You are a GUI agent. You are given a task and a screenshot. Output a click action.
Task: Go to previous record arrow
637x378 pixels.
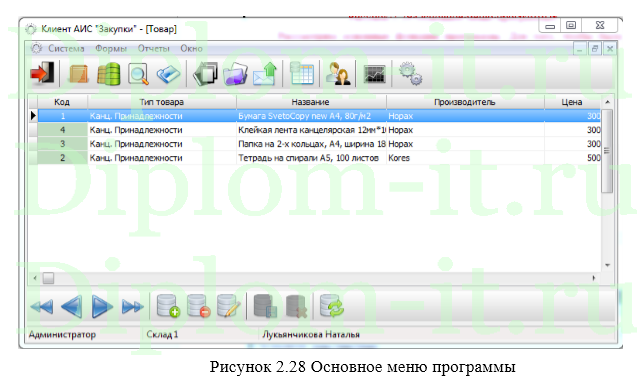[x=72, y=306]
